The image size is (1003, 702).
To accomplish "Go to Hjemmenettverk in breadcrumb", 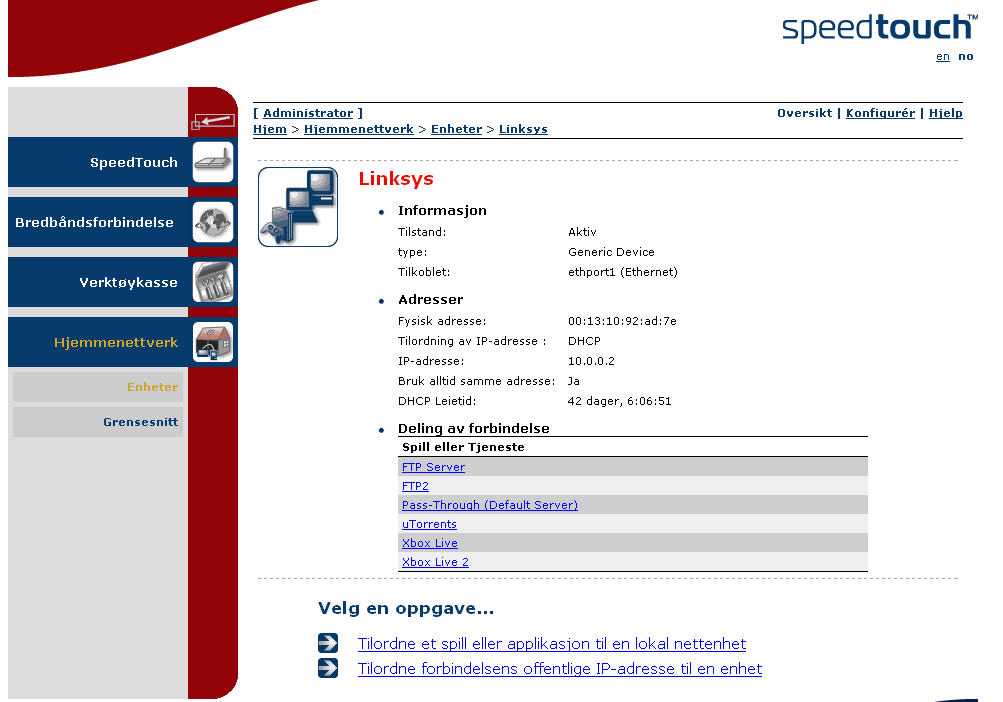I will pyautogui.click(x=358, y=129).
